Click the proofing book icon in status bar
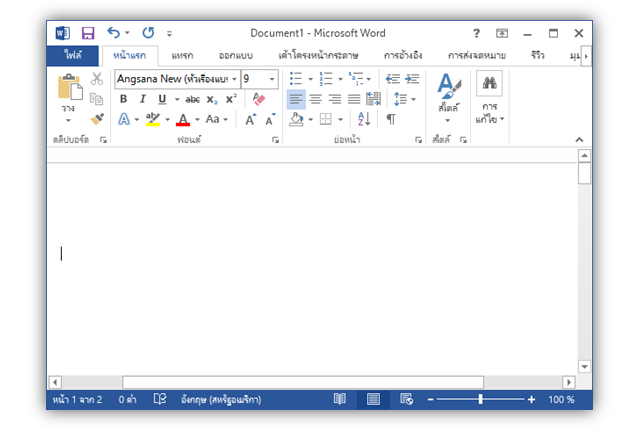643x434 pixels. [160, 399]
